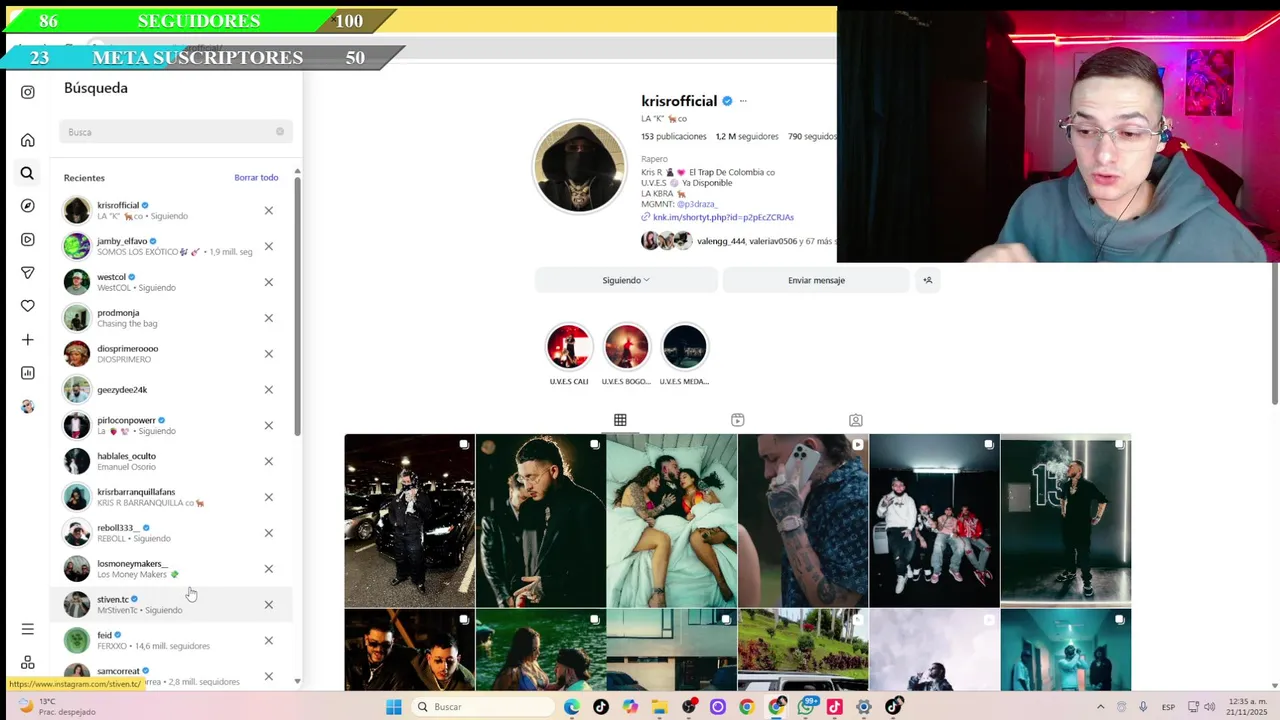Screen dimensions: 1280x720
Task: Open the @p3draza_ mention link
Action: (x=697, y=204)
